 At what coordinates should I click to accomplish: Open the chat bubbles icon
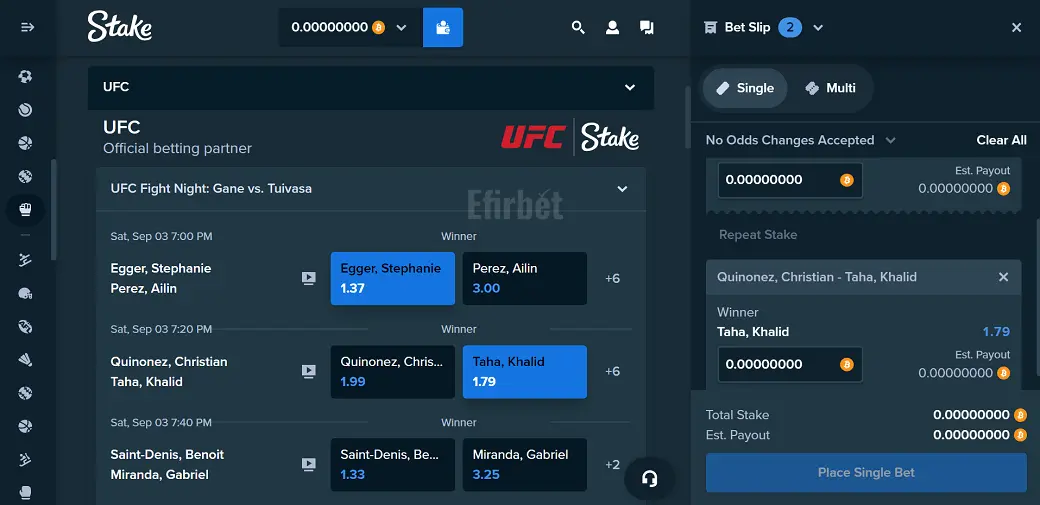[647, 27]
